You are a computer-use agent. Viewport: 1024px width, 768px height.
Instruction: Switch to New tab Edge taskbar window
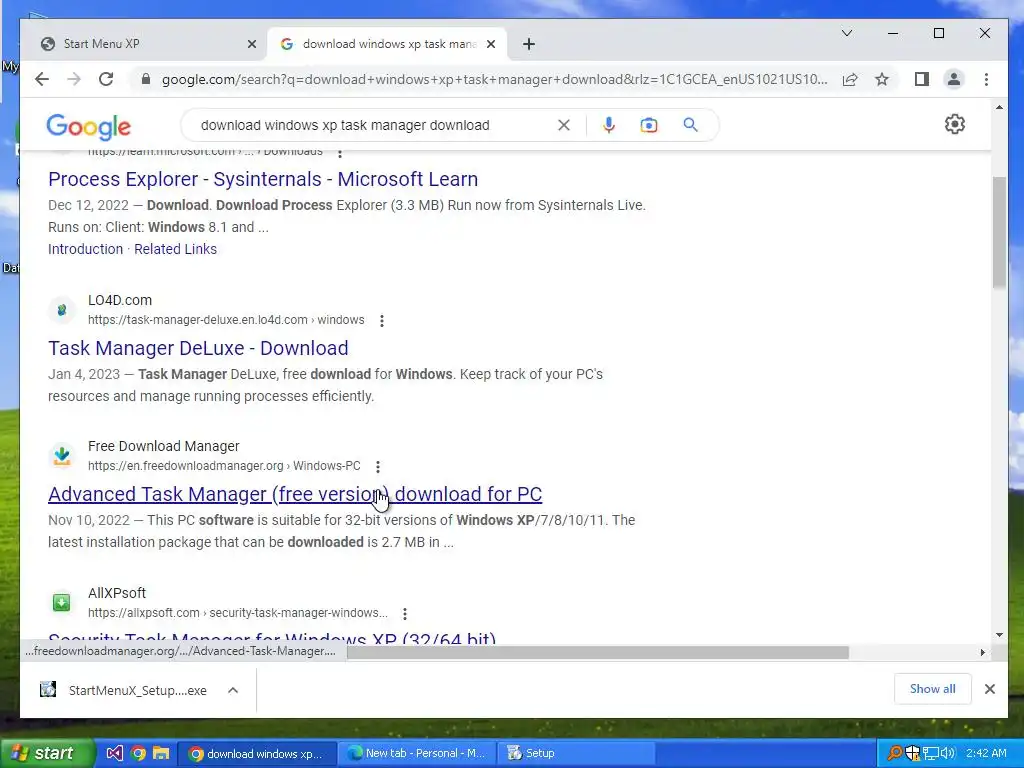click(416, 753)
